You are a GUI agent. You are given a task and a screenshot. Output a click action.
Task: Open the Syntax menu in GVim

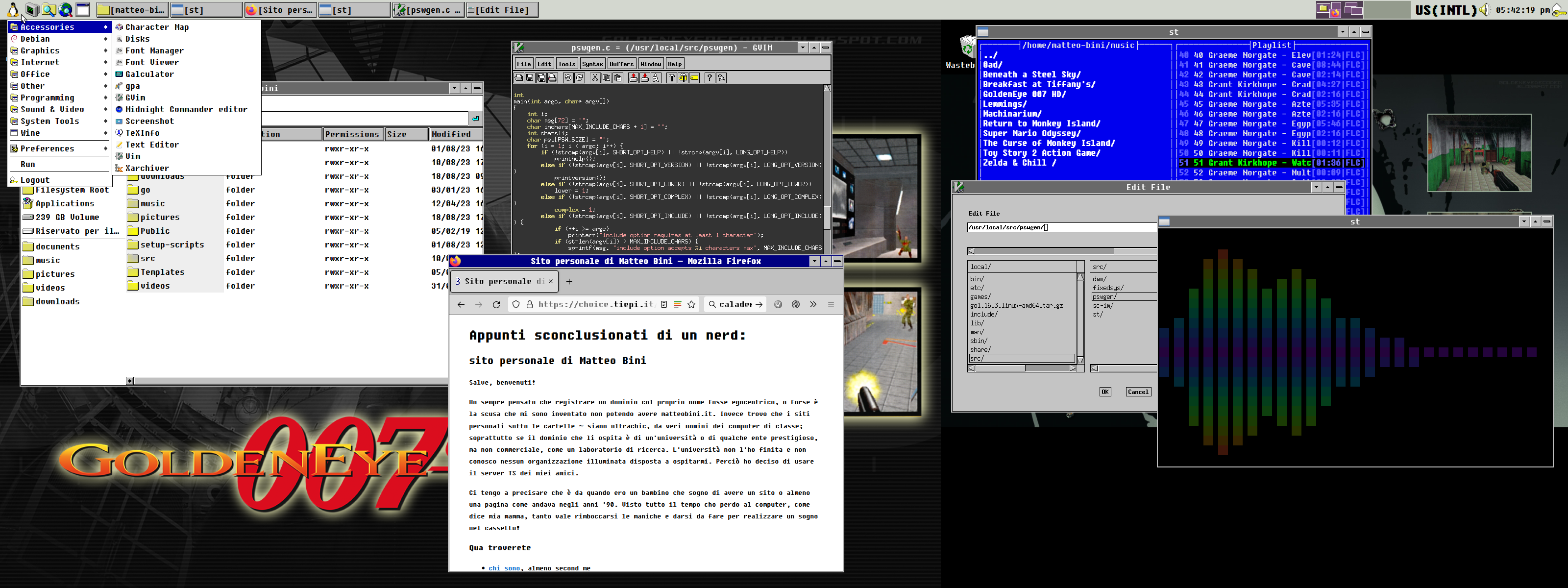[x=592, y=64]
